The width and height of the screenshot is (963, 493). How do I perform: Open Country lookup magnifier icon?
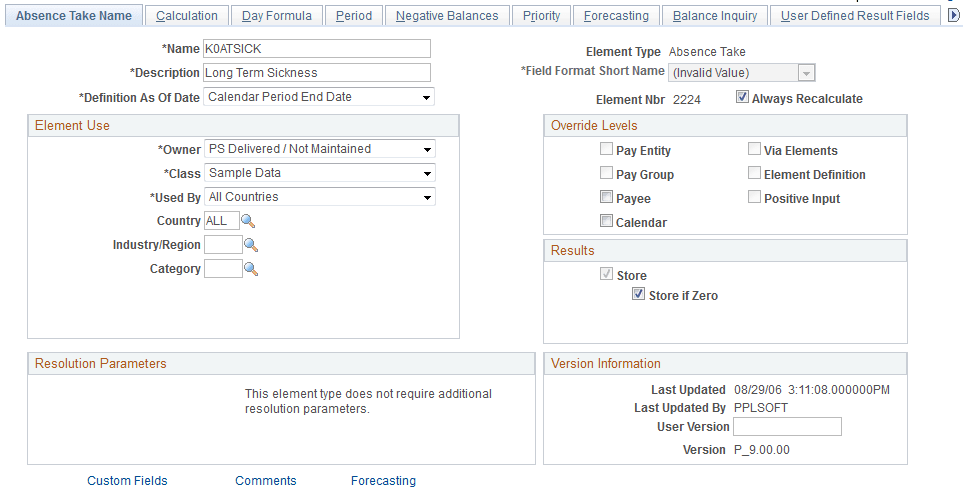pos(248,221)
